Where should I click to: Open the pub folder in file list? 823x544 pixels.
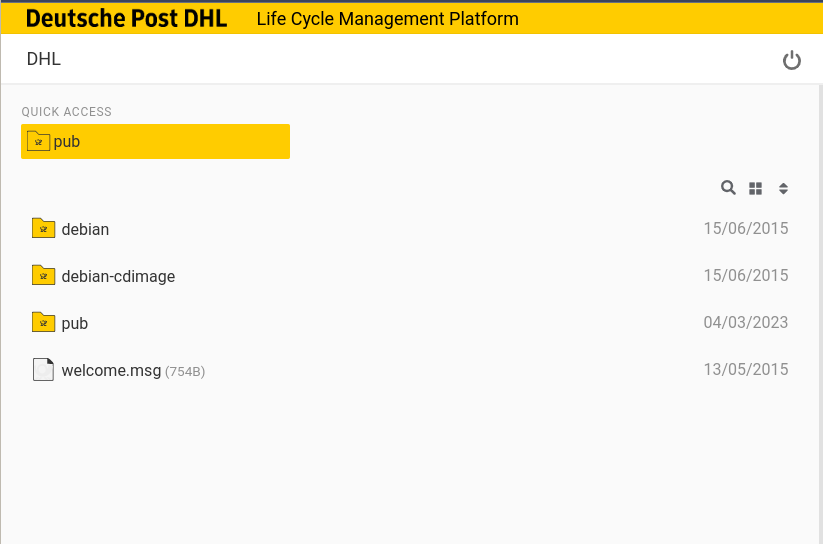75,323
